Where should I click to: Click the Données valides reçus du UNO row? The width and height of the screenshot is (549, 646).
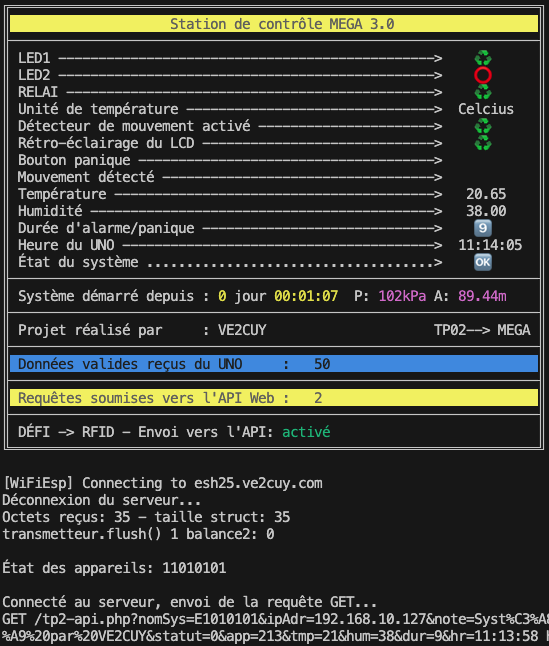pyautogui.click(x=274, y=364)
